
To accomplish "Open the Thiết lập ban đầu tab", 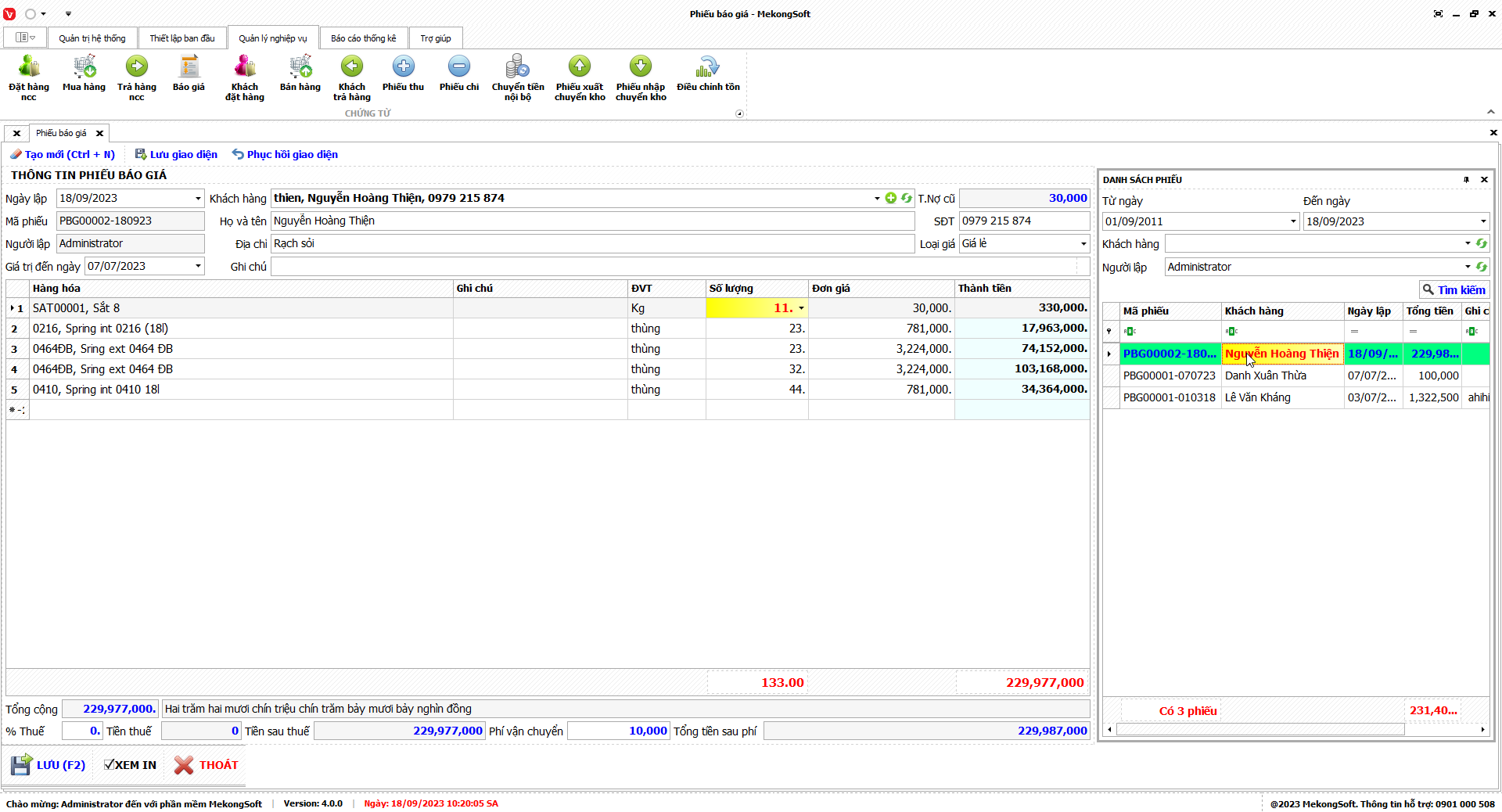I will tap(181, 38).
